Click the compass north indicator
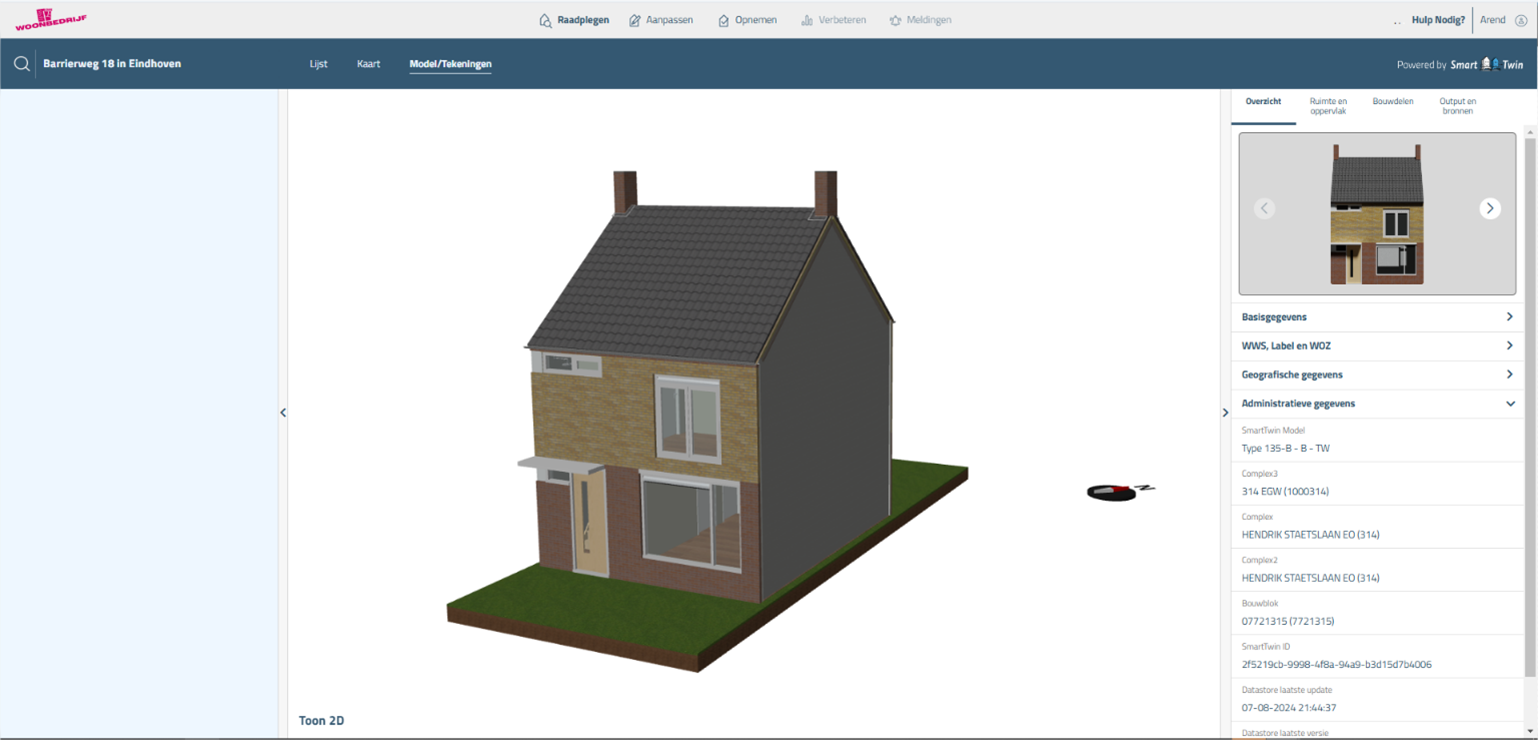This screenshot has width=1538, height=740. (1119, 491)
